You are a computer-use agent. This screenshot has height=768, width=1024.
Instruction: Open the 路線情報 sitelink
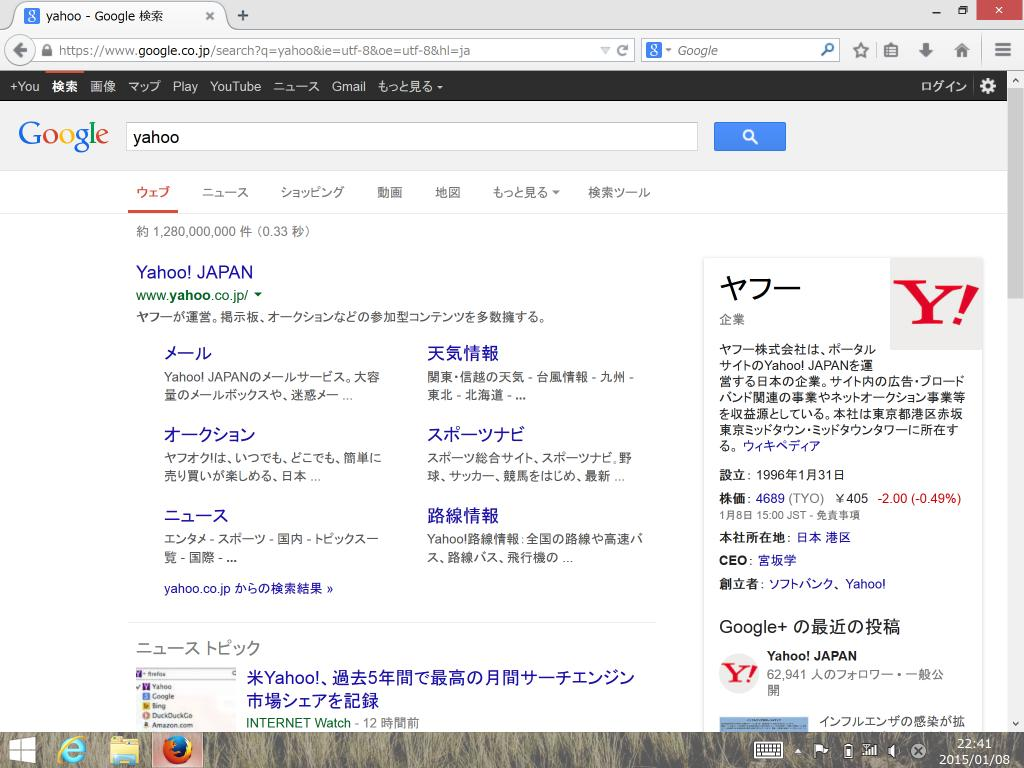coord(462,515)
